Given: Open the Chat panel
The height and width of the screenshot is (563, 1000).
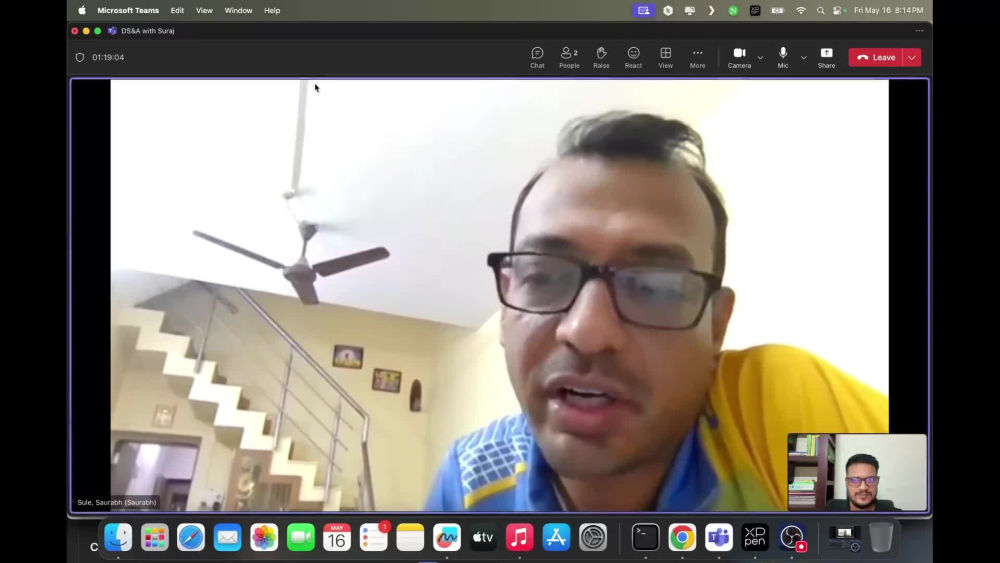Looking at the screenshot, I should click(x=537, y=57).
